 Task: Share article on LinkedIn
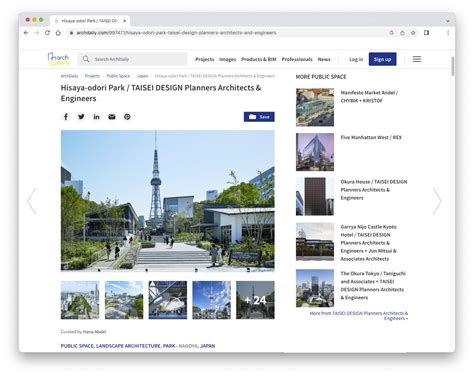(x=96, y=117)
